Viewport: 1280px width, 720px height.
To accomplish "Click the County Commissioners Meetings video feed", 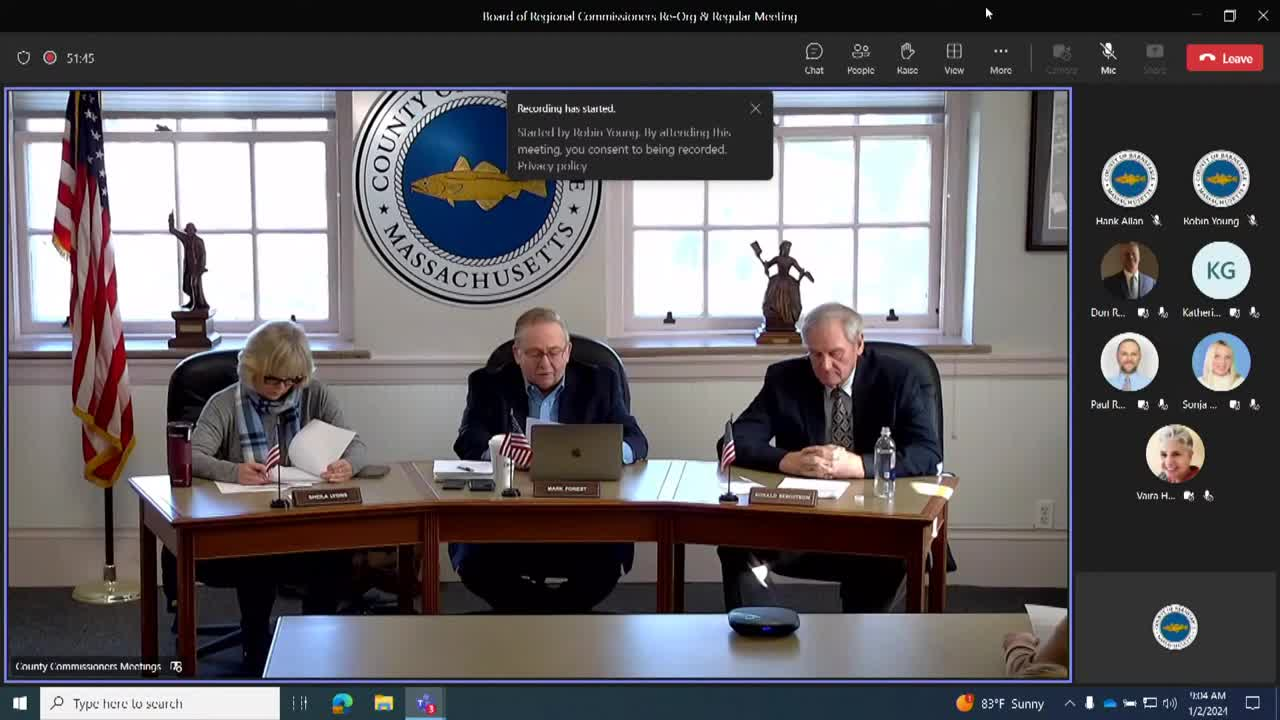I will point(539,385).
